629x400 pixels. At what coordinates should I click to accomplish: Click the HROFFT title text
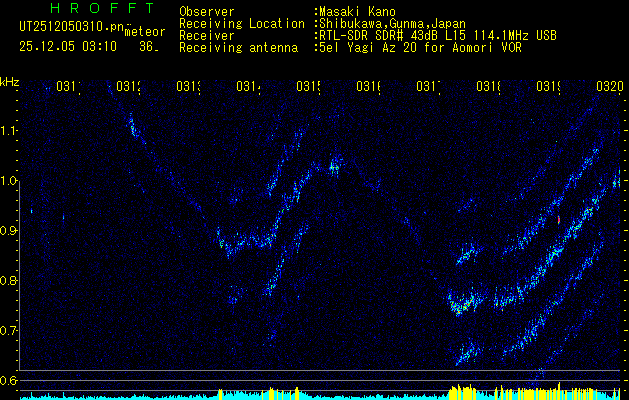[103, 8]
